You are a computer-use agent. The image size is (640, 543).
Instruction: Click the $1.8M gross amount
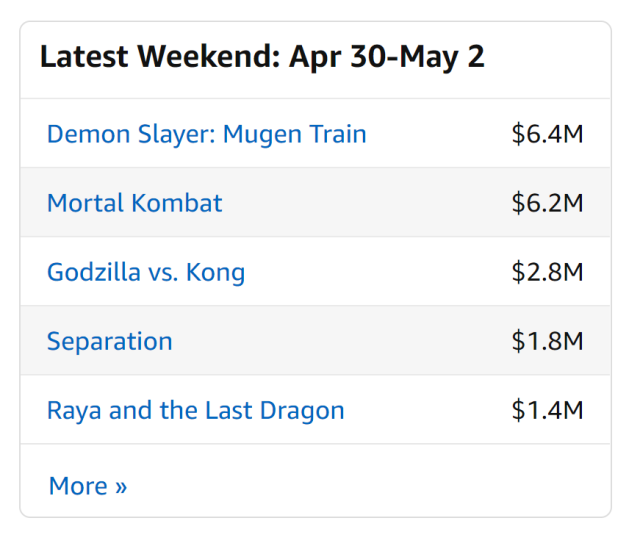547,341
